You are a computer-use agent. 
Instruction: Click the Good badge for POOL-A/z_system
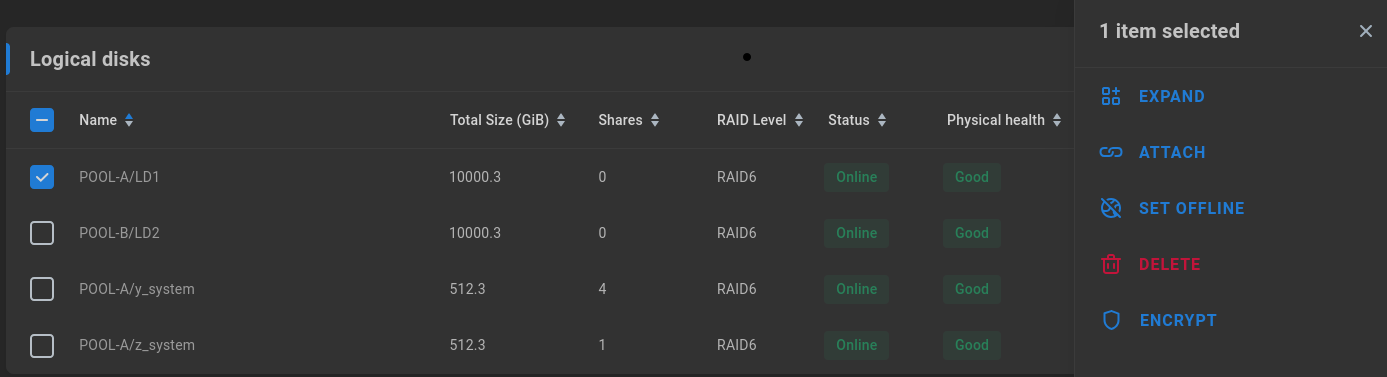coord(972,345)
